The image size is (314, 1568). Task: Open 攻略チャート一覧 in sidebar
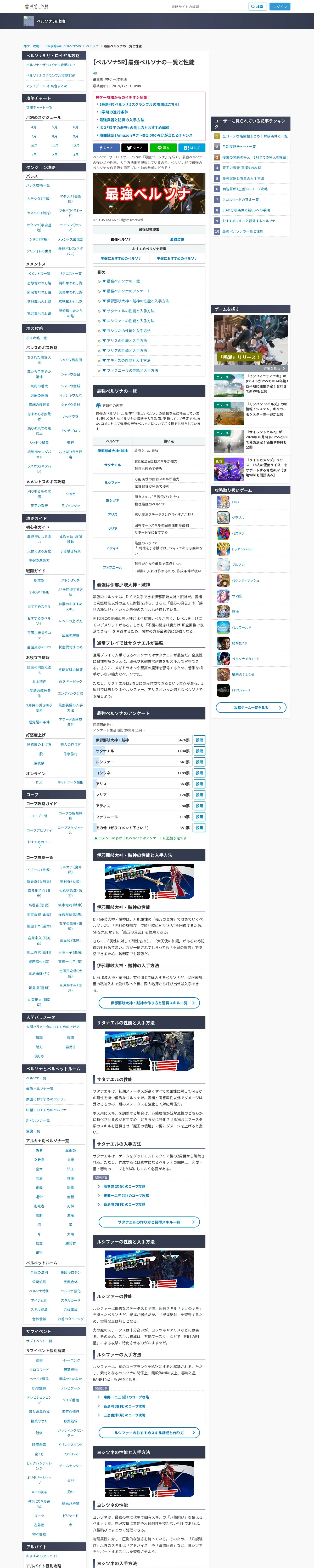pos(39,107)
